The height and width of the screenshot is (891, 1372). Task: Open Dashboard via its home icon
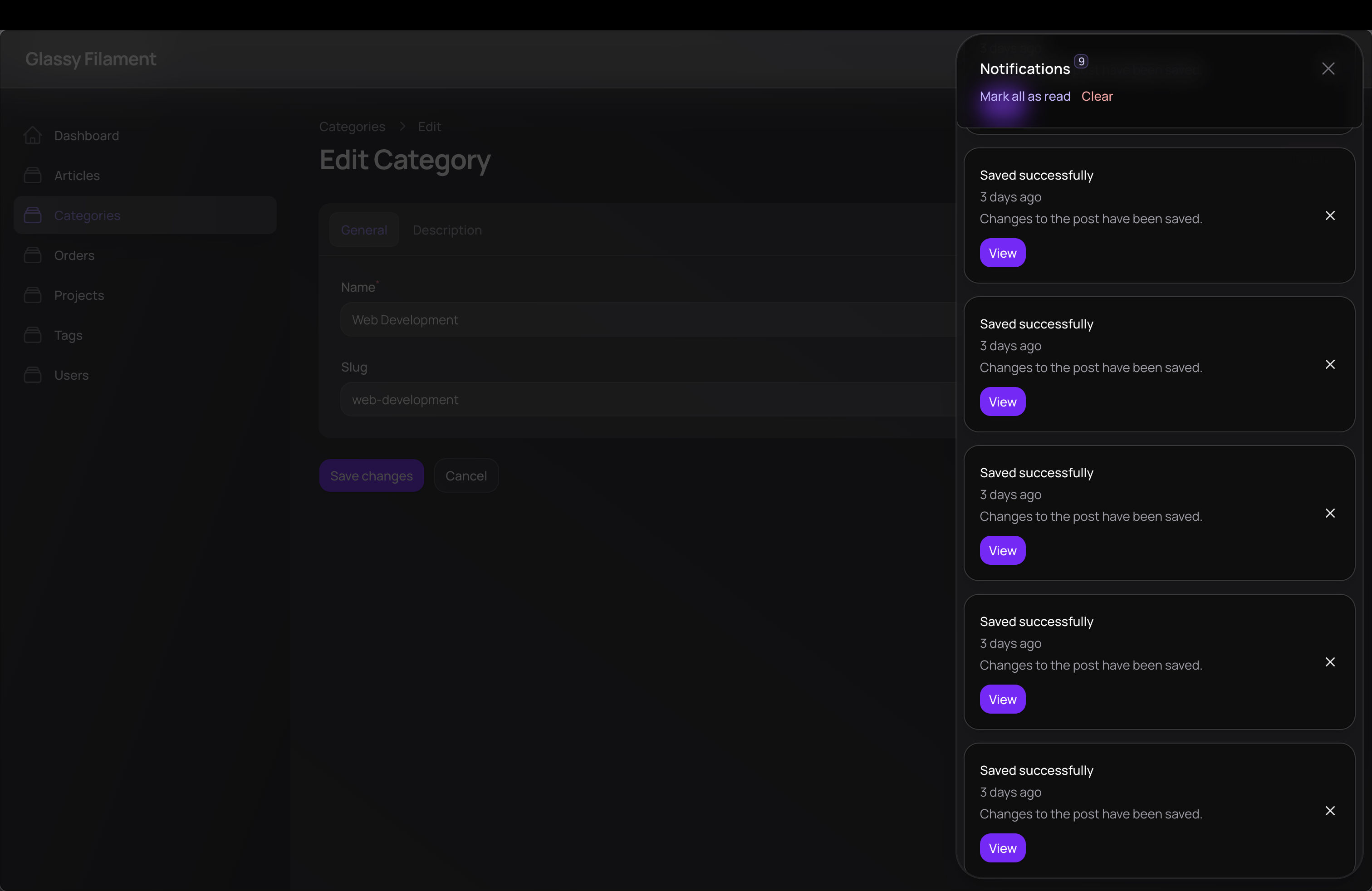click(x=33, y=136)
